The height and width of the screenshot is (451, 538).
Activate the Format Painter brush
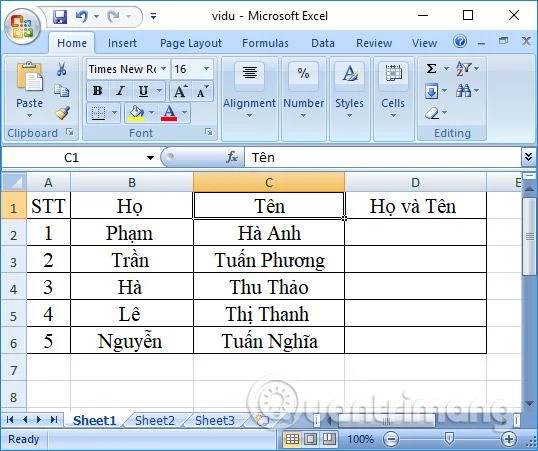(x=62, y=113)
